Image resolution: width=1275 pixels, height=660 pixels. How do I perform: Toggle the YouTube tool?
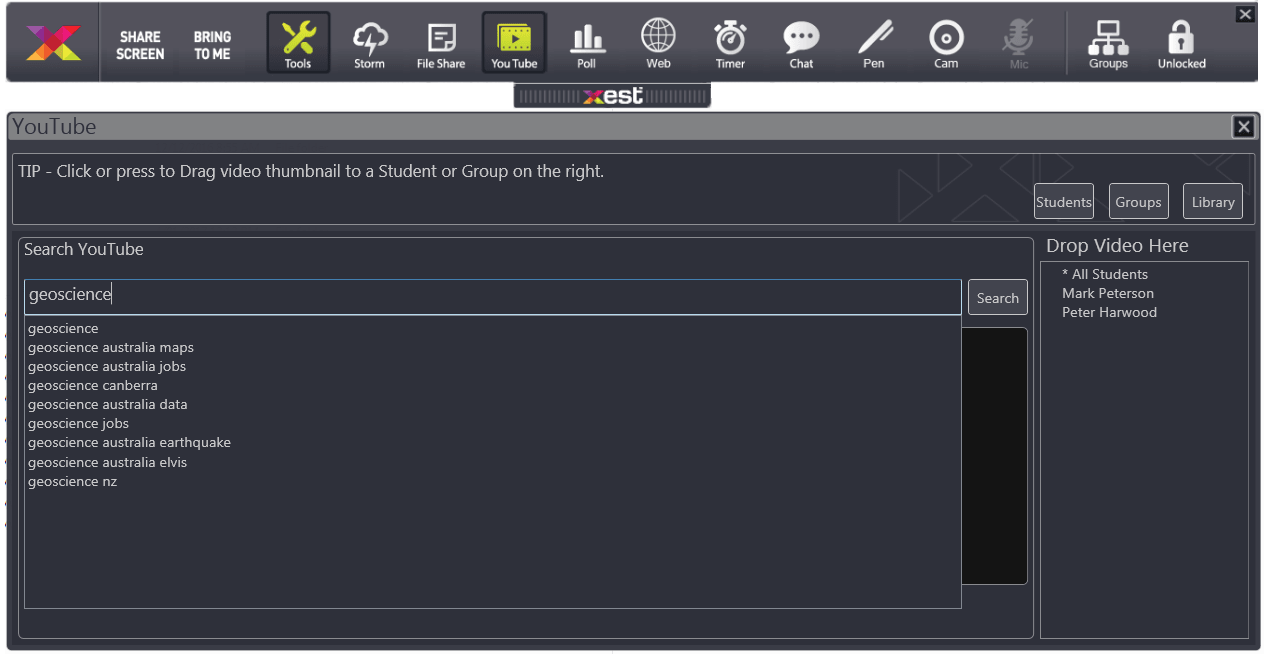tap(514, 43)
